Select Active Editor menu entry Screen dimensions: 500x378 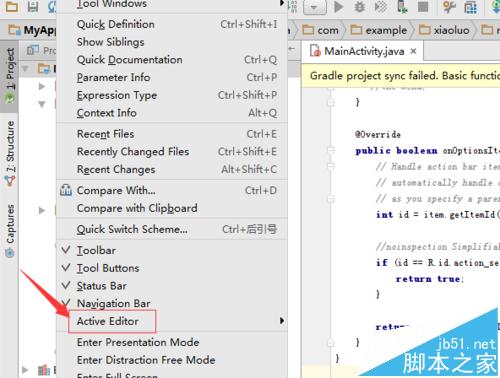click(x=172, y=321)
